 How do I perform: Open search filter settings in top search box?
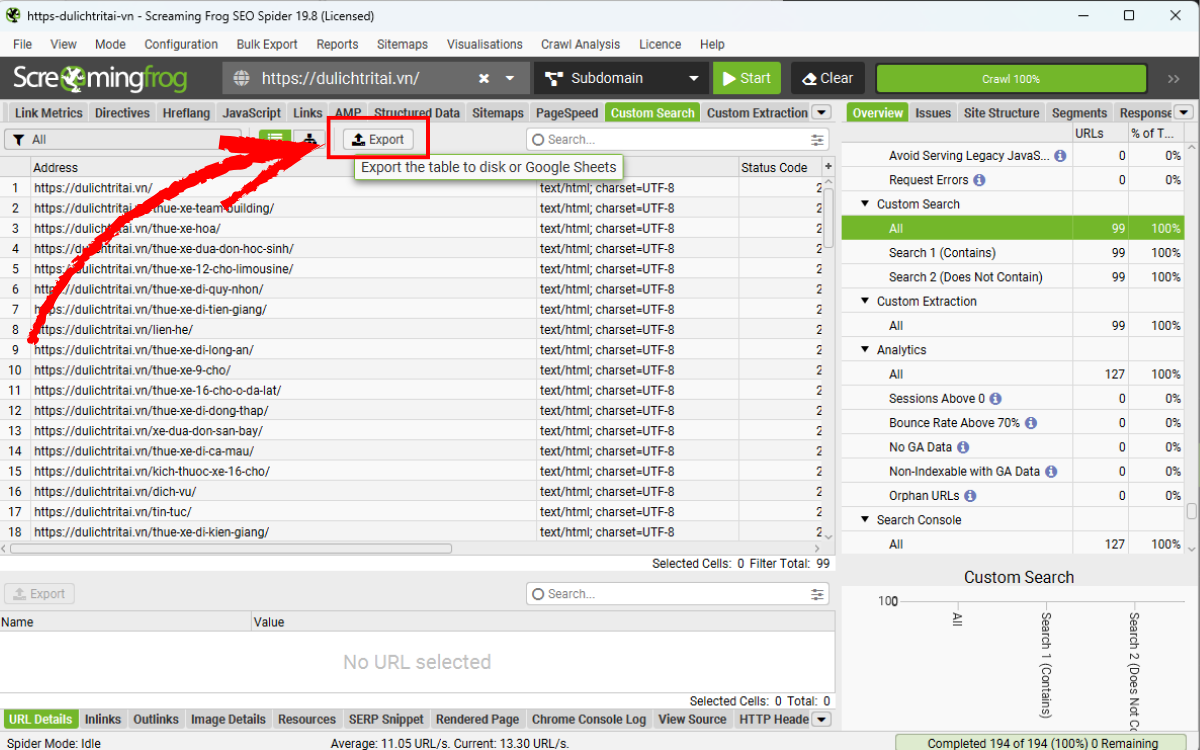[x=817, y=140]
